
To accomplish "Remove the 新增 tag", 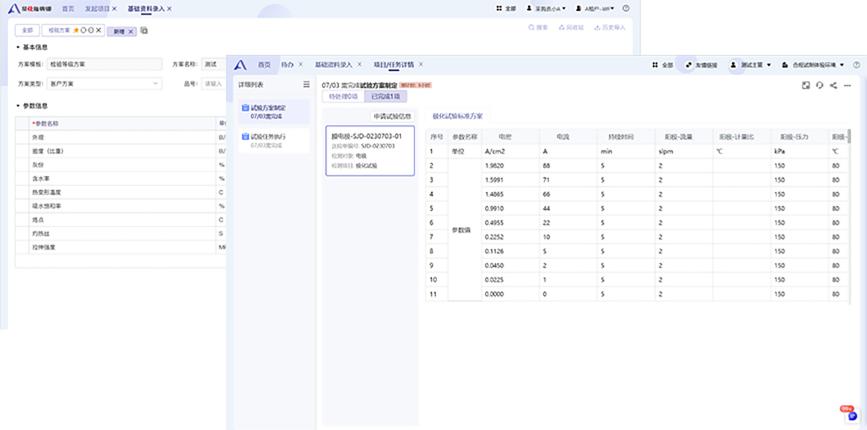I will pyautogui.click(x=131, y=31).
